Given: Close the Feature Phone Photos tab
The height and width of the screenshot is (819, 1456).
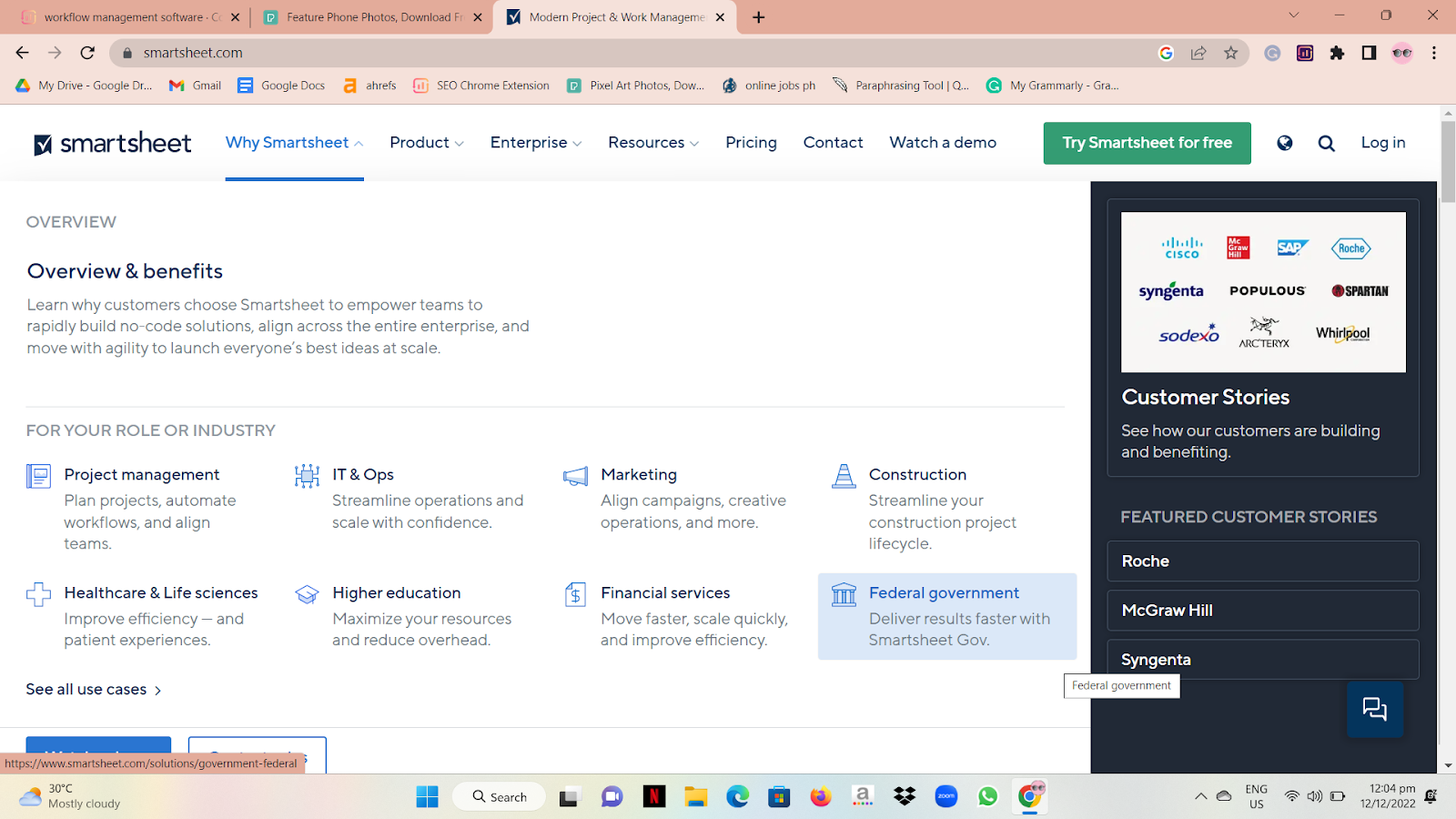Looking at the screenshot, I should point(478,17).
